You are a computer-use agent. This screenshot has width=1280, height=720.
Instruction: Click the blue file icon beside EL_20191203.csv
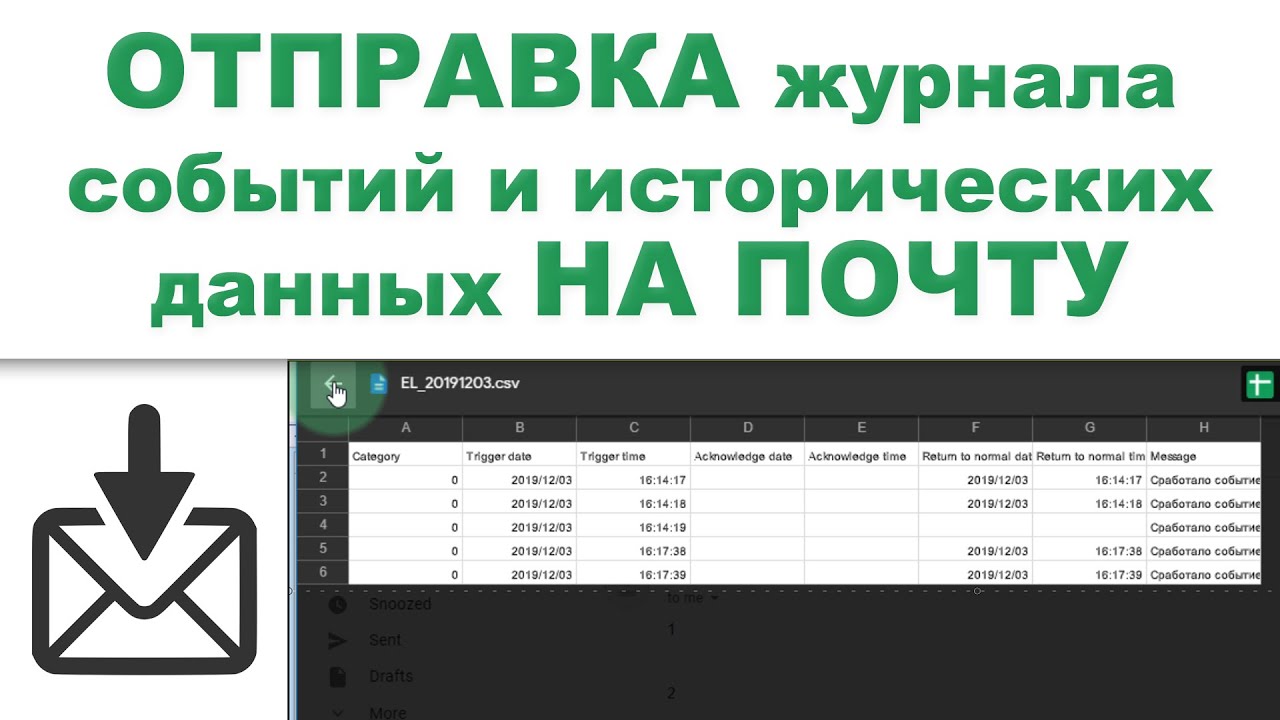coord(378,383)
